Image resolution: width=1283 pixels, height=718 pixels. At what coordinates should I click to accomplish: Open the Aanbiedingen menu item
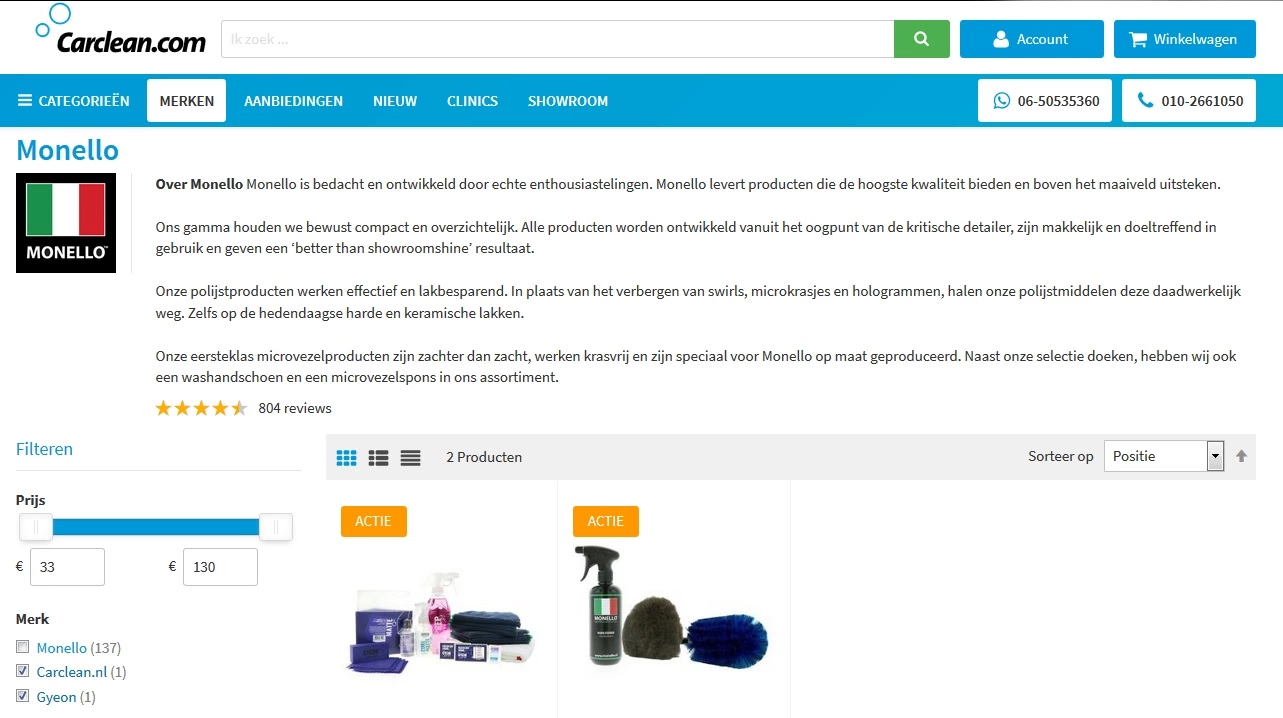(x=293, y=101)
